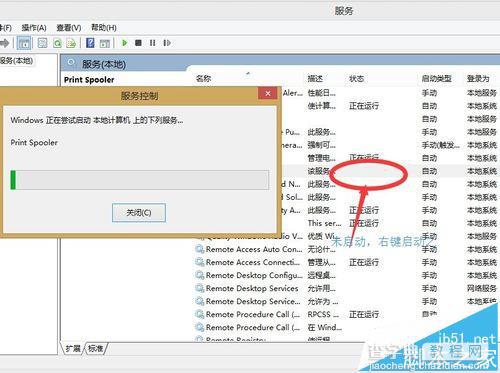The height and width of the screenshot is (373, 500).
Task: Click the Forward navigation arrow in the toolbar
Action: pos(4,43)
